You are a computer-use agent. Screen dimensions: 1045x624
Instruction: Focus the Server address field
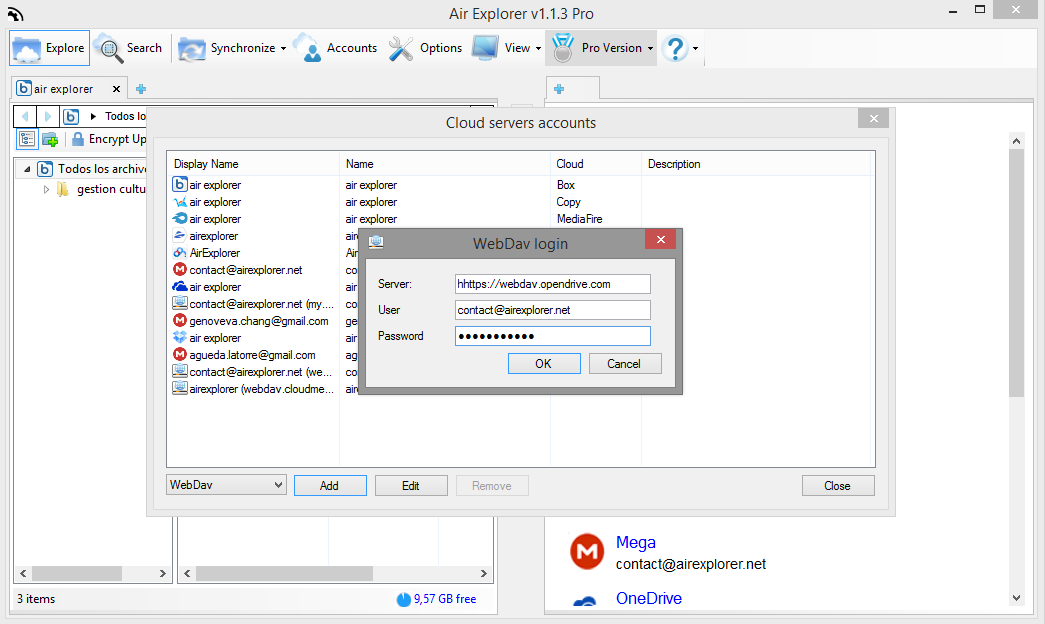coord(552,284)
